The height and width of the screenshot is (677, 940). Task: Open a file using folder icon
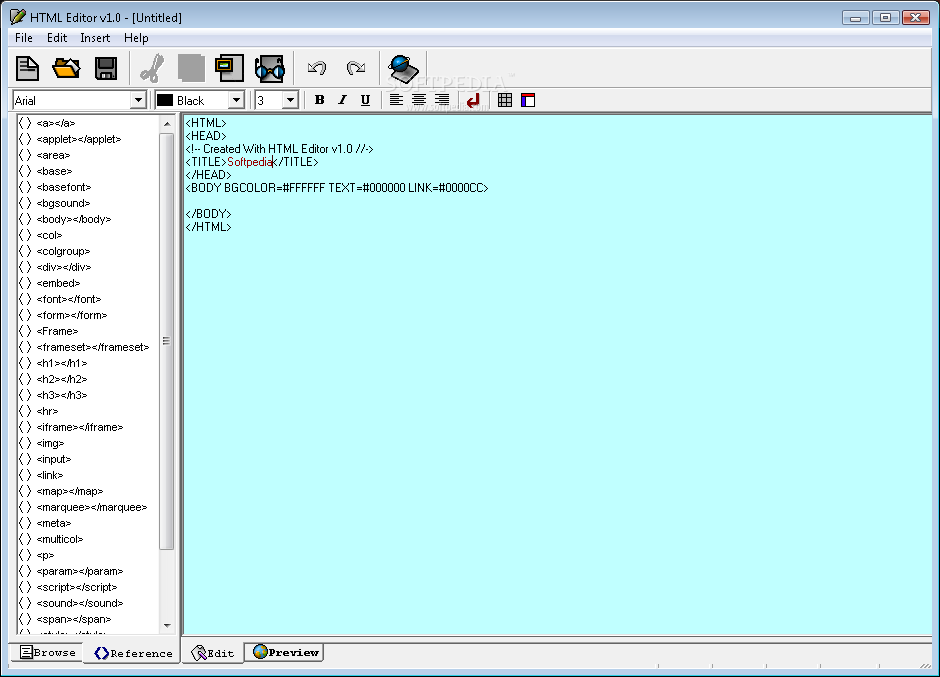click(67, 68)
